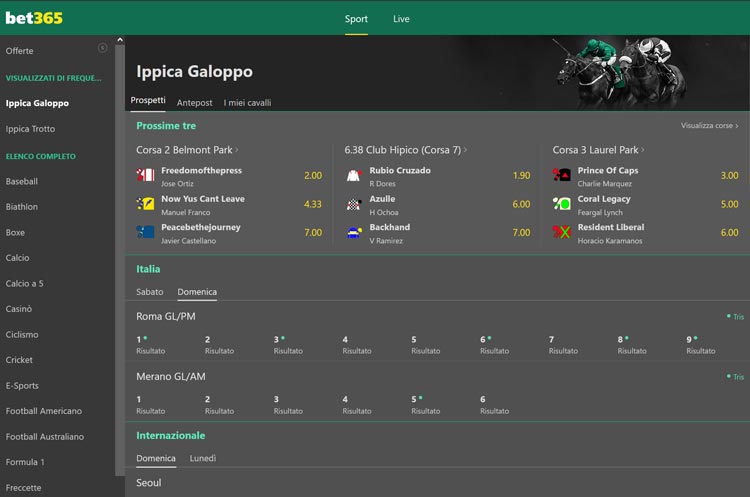
Task: Click Coral Legacy green silks icon
Action: pos(561,204)
